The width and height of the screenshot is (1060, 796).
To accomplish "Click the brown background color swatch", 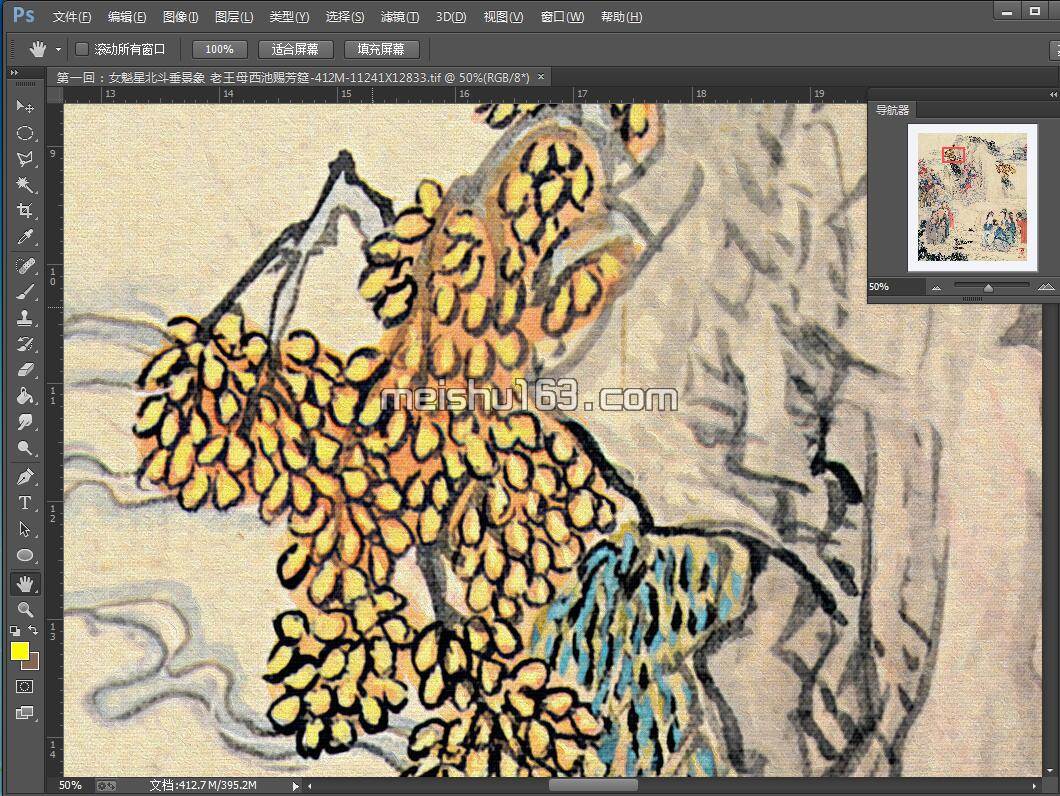I will (33, 663).
